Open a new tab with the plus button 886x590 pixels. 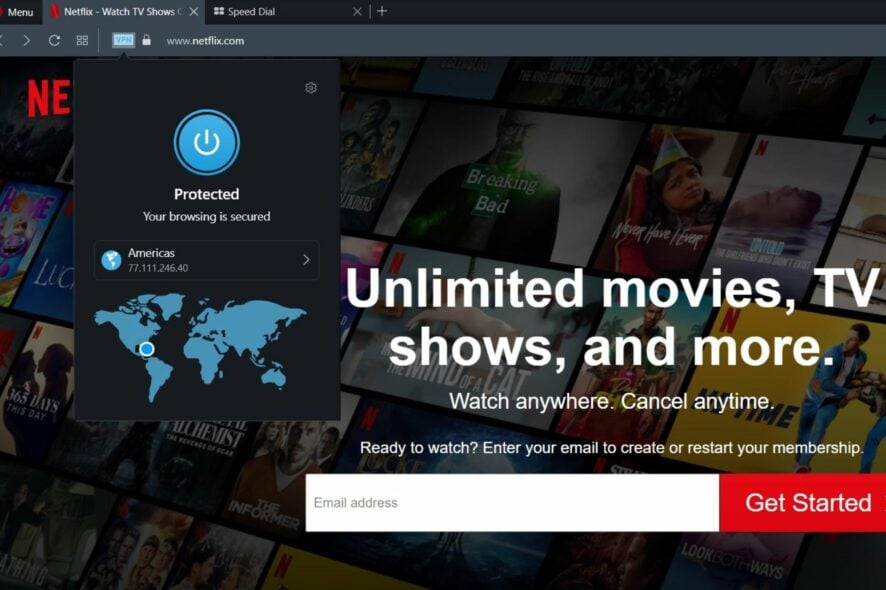[383, 12]
